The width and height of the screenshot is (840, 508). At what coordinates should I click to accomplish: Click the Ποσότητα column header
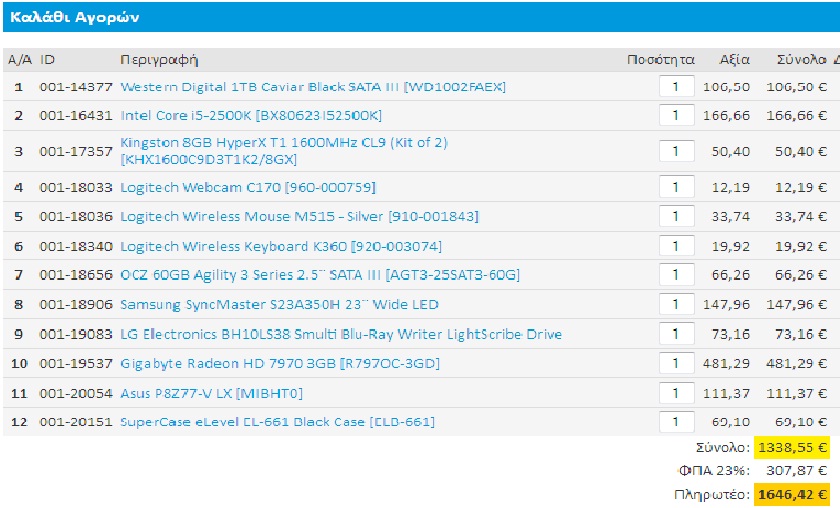(661, 59)
